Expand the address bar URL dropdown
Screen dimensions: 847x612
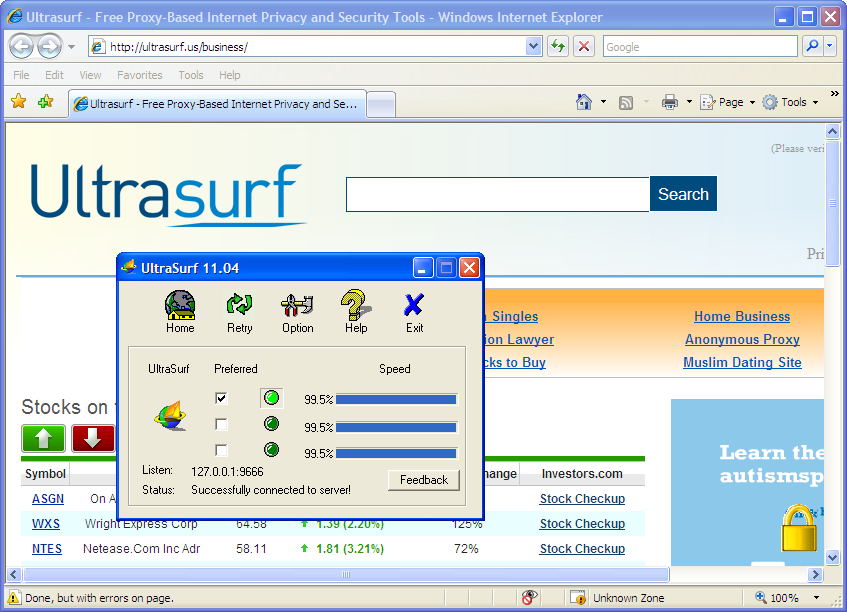(534, 47)
